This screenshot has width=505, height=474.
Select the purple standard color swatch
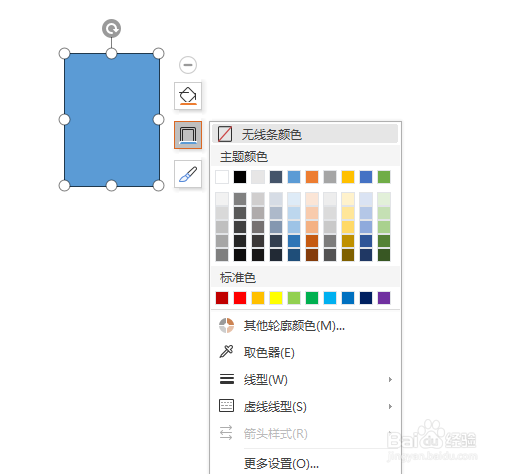pos(384,298)
